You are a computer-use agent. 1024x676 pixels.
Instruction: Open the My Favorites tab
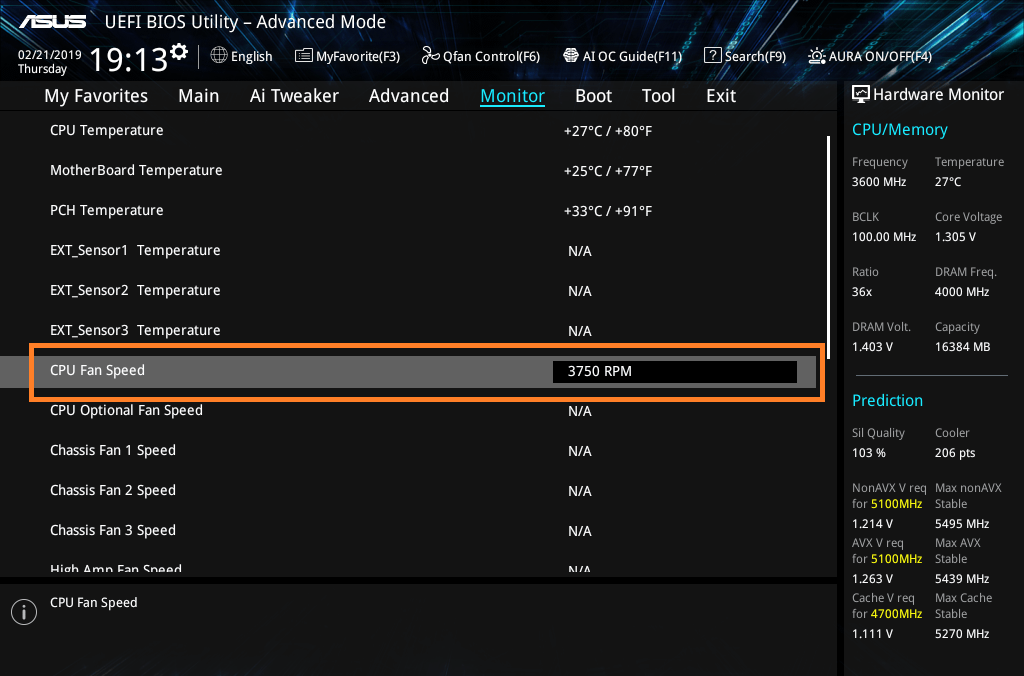[96, 96]
